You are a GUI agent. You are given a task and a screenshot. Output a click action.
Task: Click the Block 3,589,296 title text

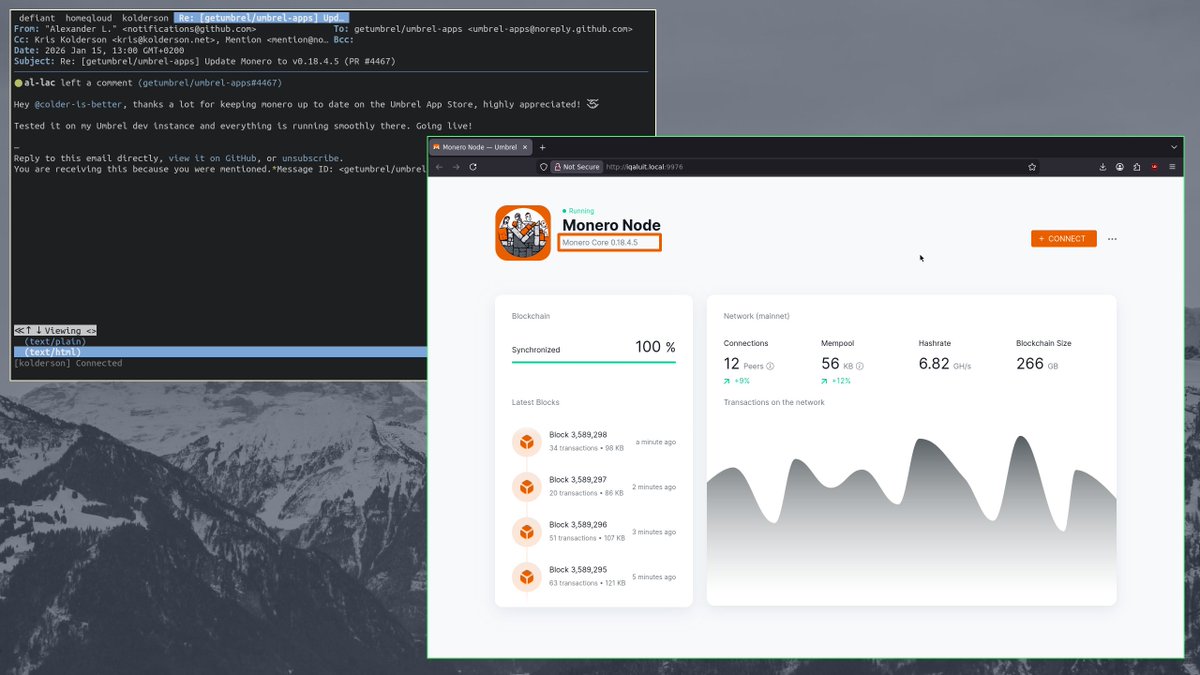[x=578, y=524]
